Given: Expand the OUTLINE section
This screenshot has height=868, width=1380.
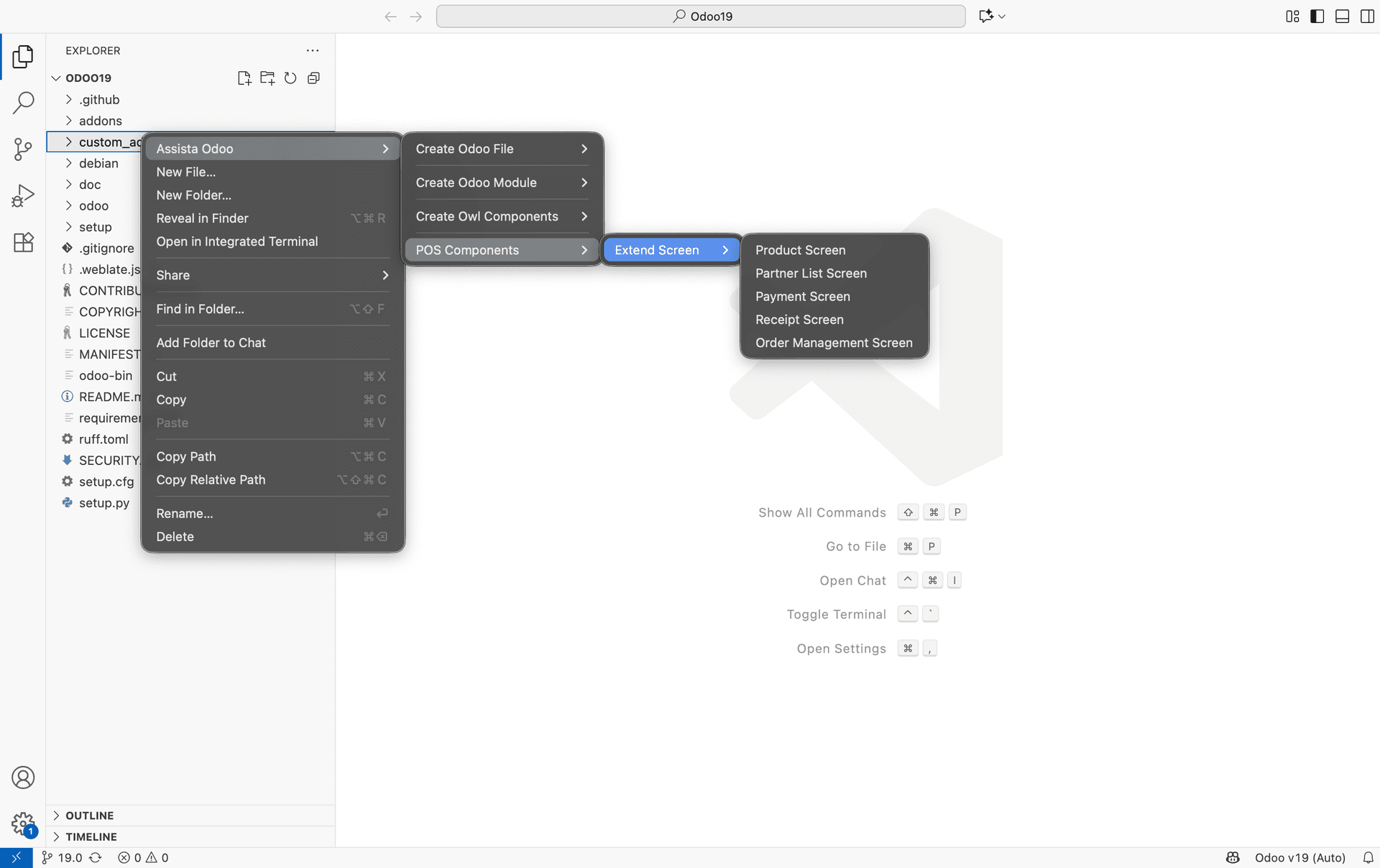Looking at the screenshot, I should click(89, 816).
